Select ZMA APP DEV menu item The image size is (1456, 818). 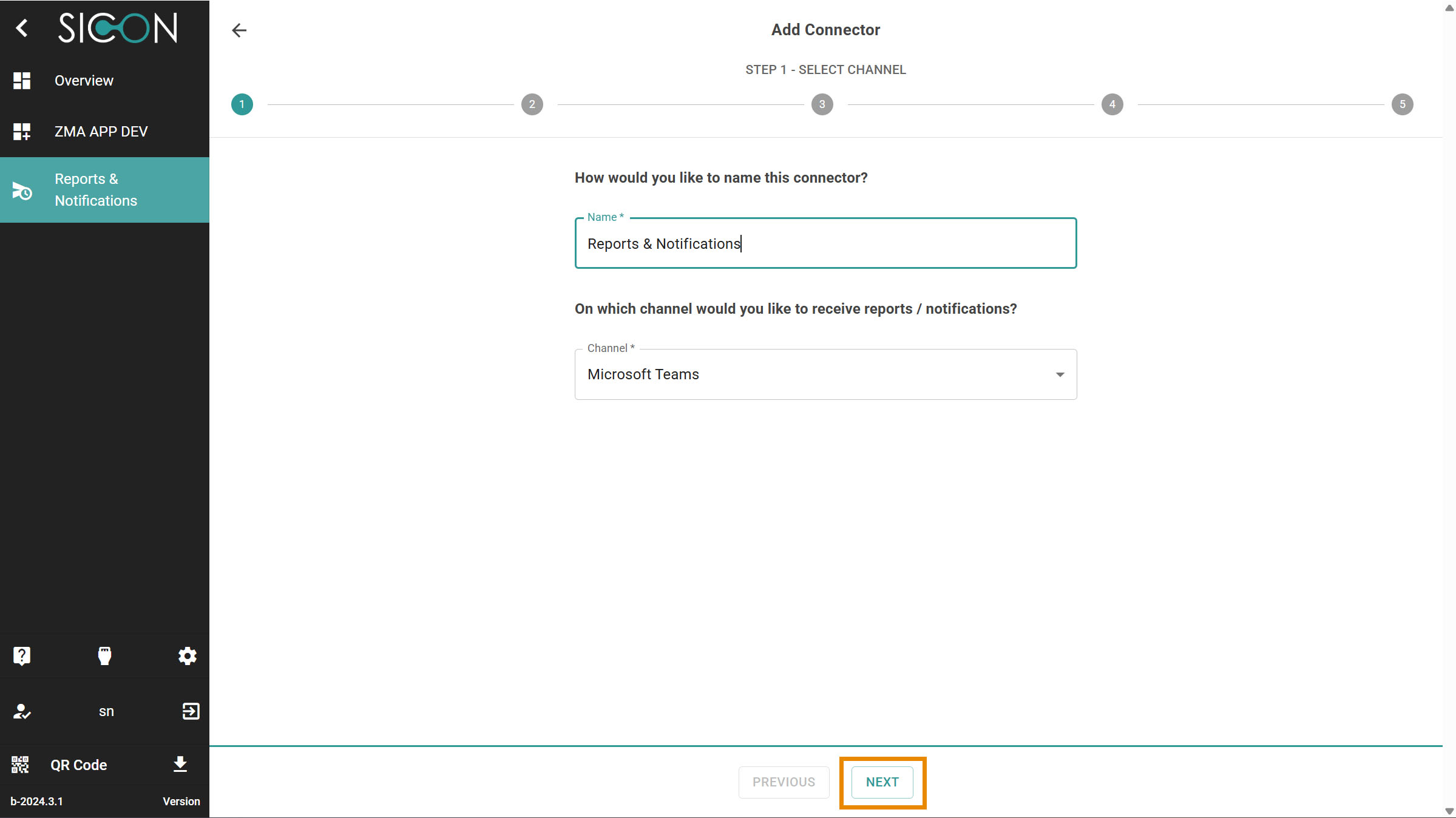pyautogui.click(x=101, y=132)
